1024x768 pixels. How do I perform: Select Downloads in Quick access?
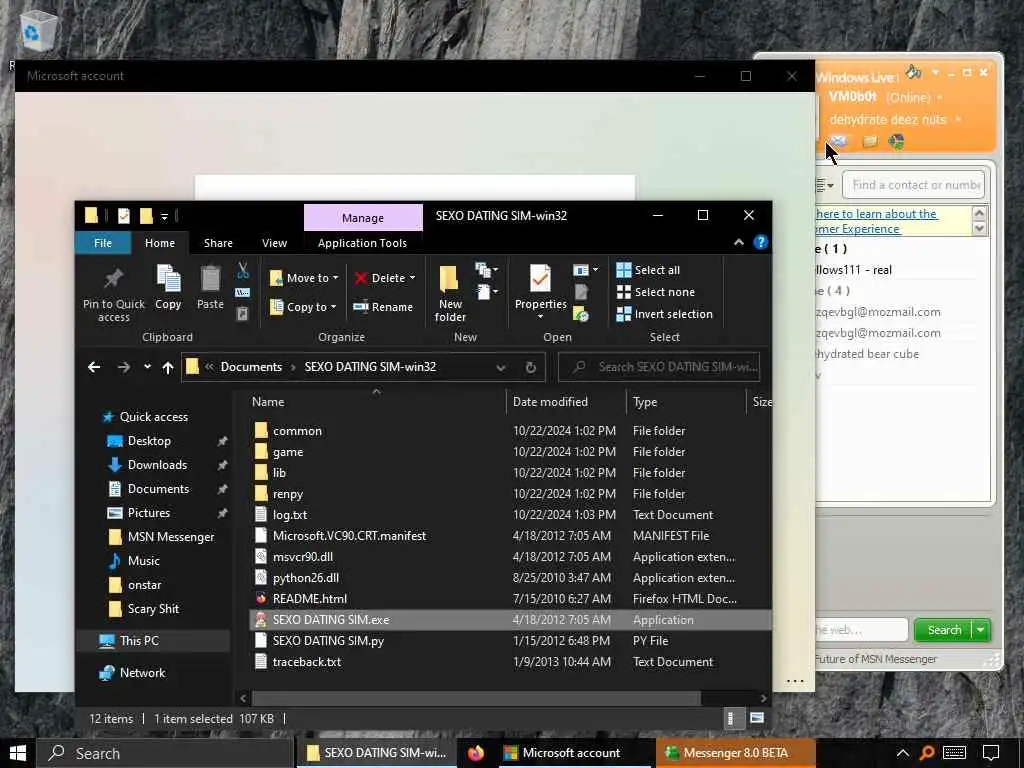[157, 465]
